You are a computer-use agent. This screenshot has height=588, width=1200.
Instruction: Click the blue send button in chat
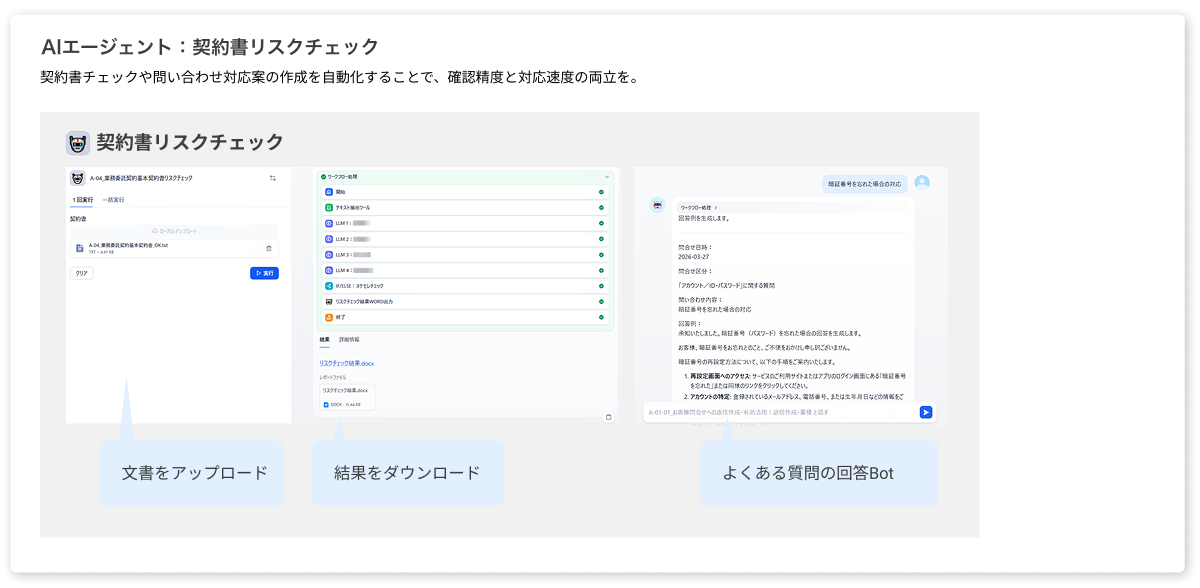pyautogui.click(x=926, y=412)
